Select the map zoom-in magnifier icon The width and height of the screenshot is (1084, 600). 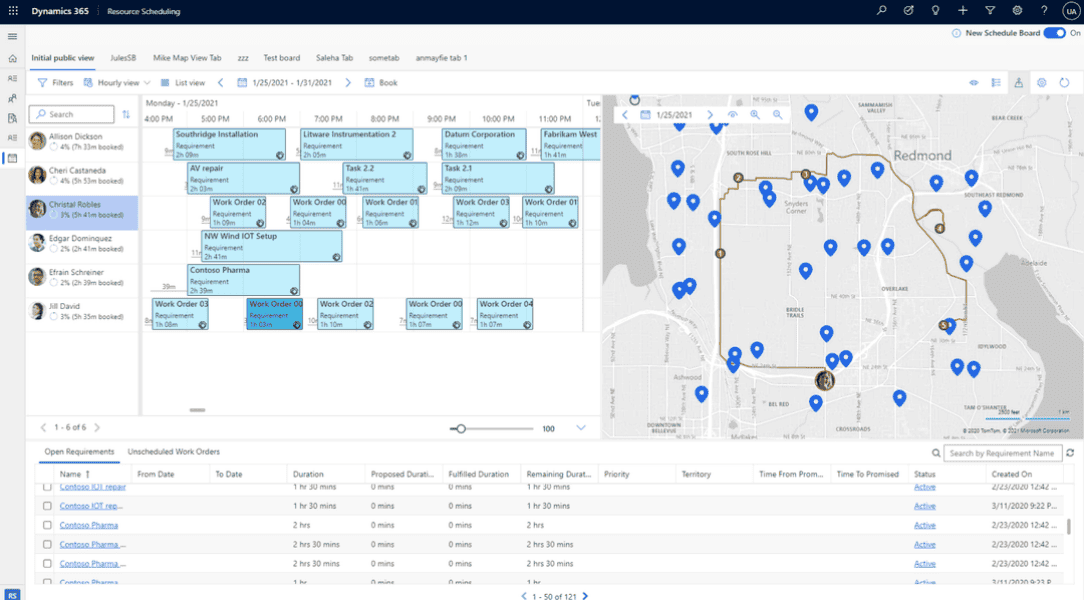click(755, 114)
